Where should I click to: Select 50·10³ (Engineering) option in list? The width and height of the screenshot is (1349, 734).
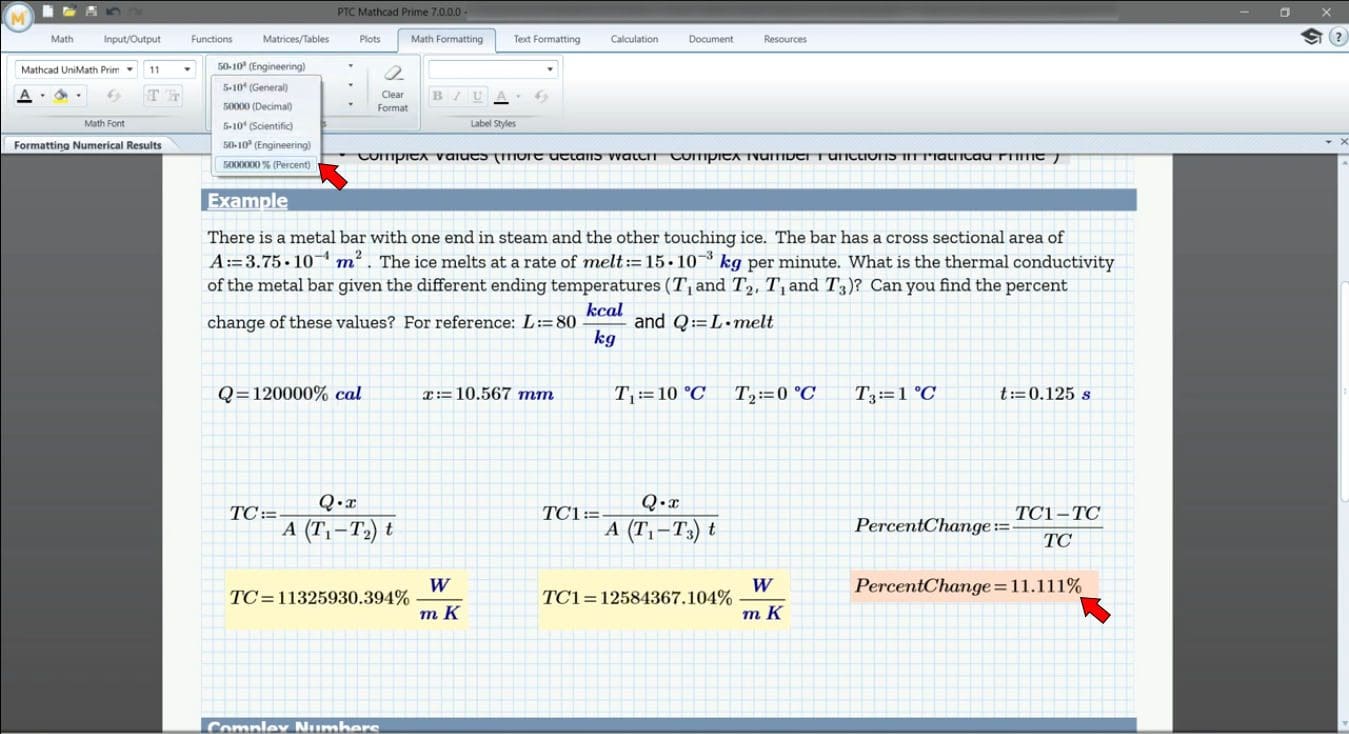268,145
